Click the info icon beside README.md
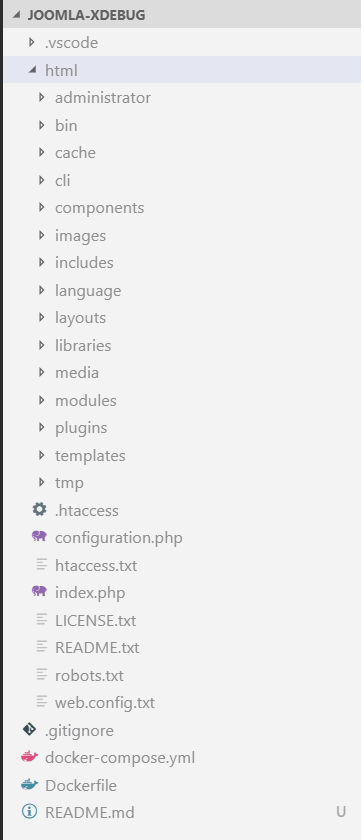Image resolution: width=364 pixels, height=840 pixels. pyautogui.click(x=29, y=812)
